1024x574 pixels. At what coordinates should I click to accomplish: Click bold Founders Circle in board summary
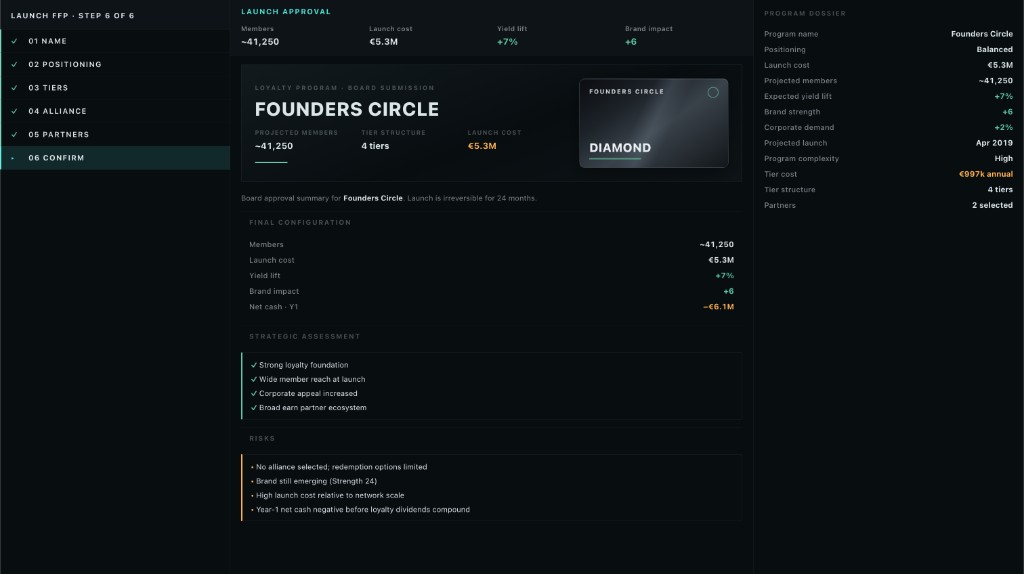[x=373, y=199]
